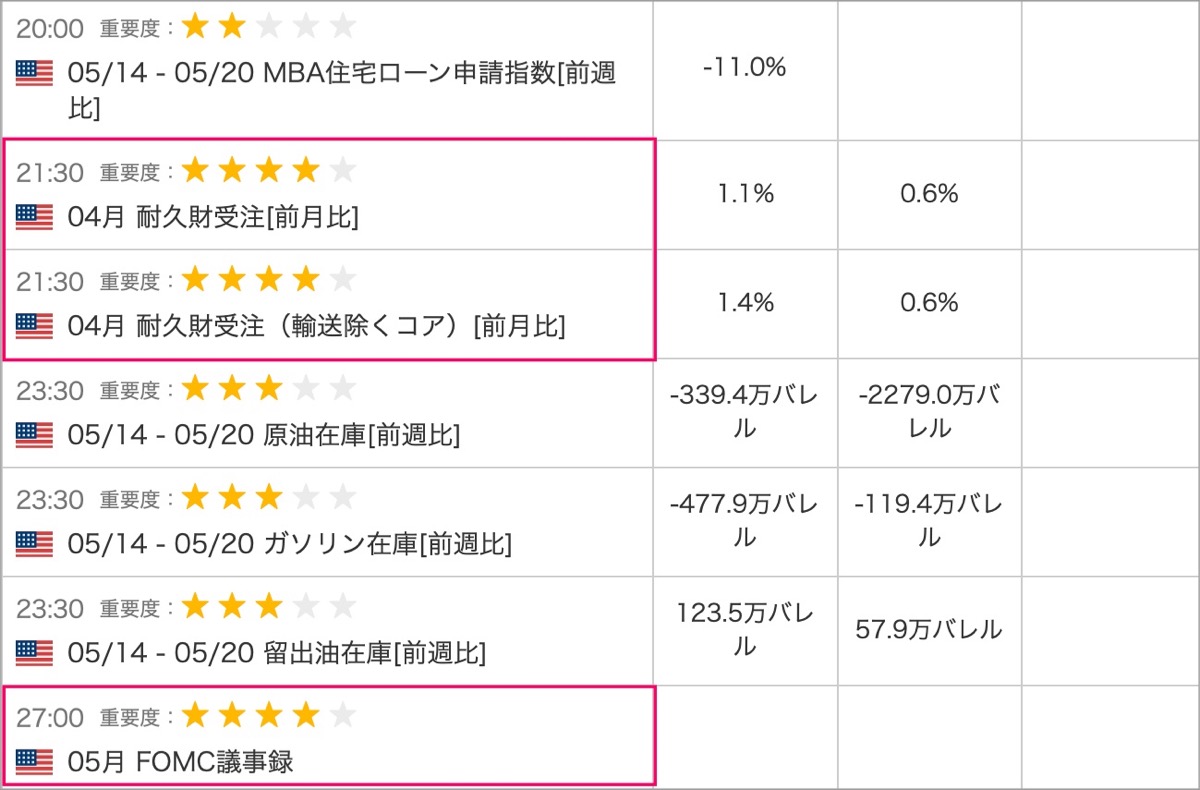This screenshot has height=790, width=1200.
Task: Click US flag beside ガソリン在庫[前週比]
Action: pos(34,543)
